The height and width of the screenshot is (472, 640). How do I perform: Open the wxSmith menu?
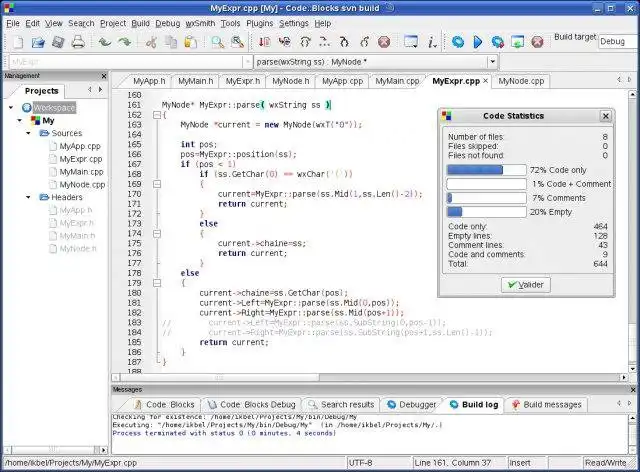(199, 22)
